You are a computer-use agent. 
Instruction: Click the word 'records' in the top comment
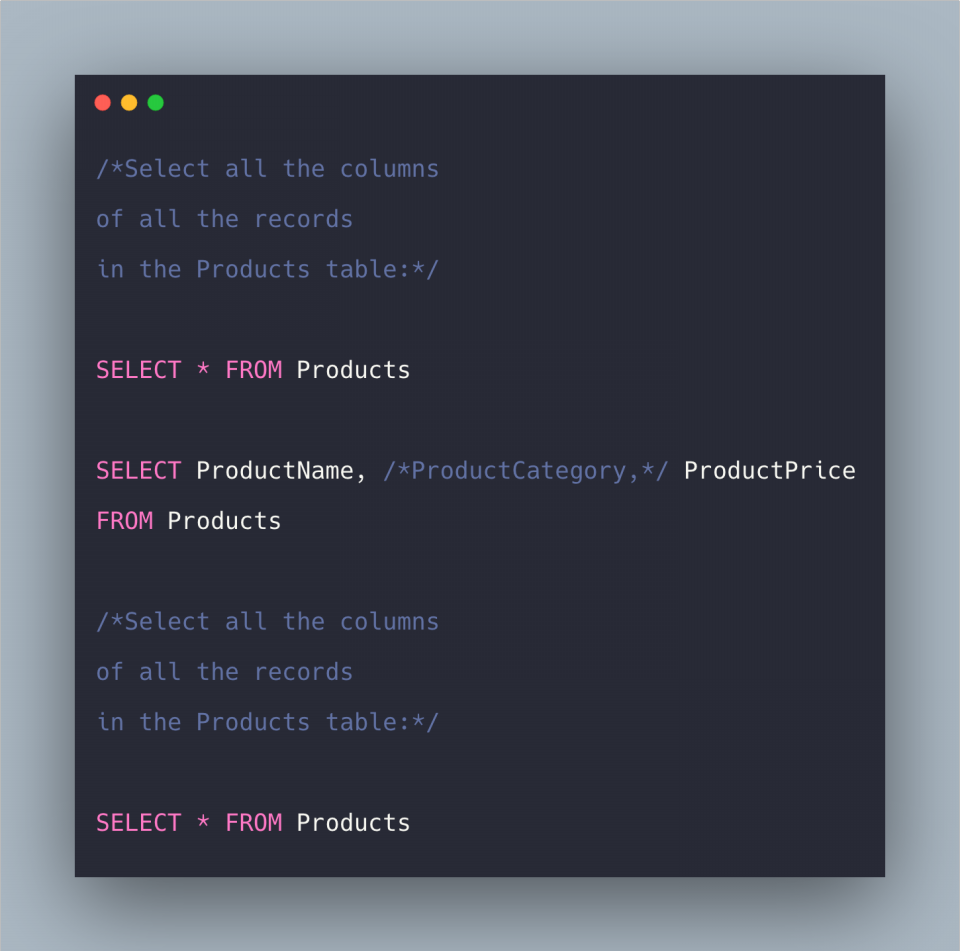point(303,219)
